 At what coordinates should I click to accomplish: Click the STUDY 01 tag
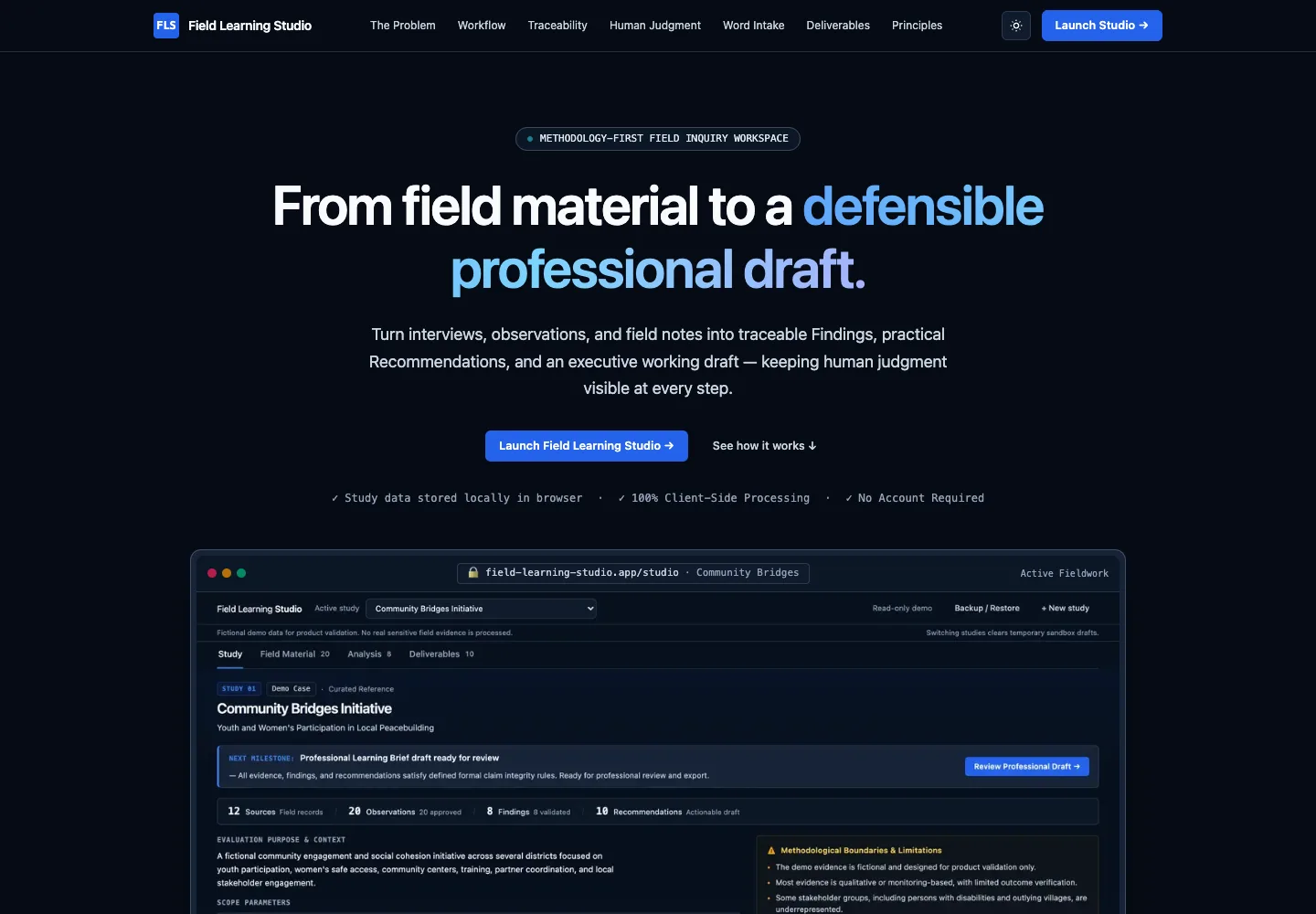click(x=239, y=689)
